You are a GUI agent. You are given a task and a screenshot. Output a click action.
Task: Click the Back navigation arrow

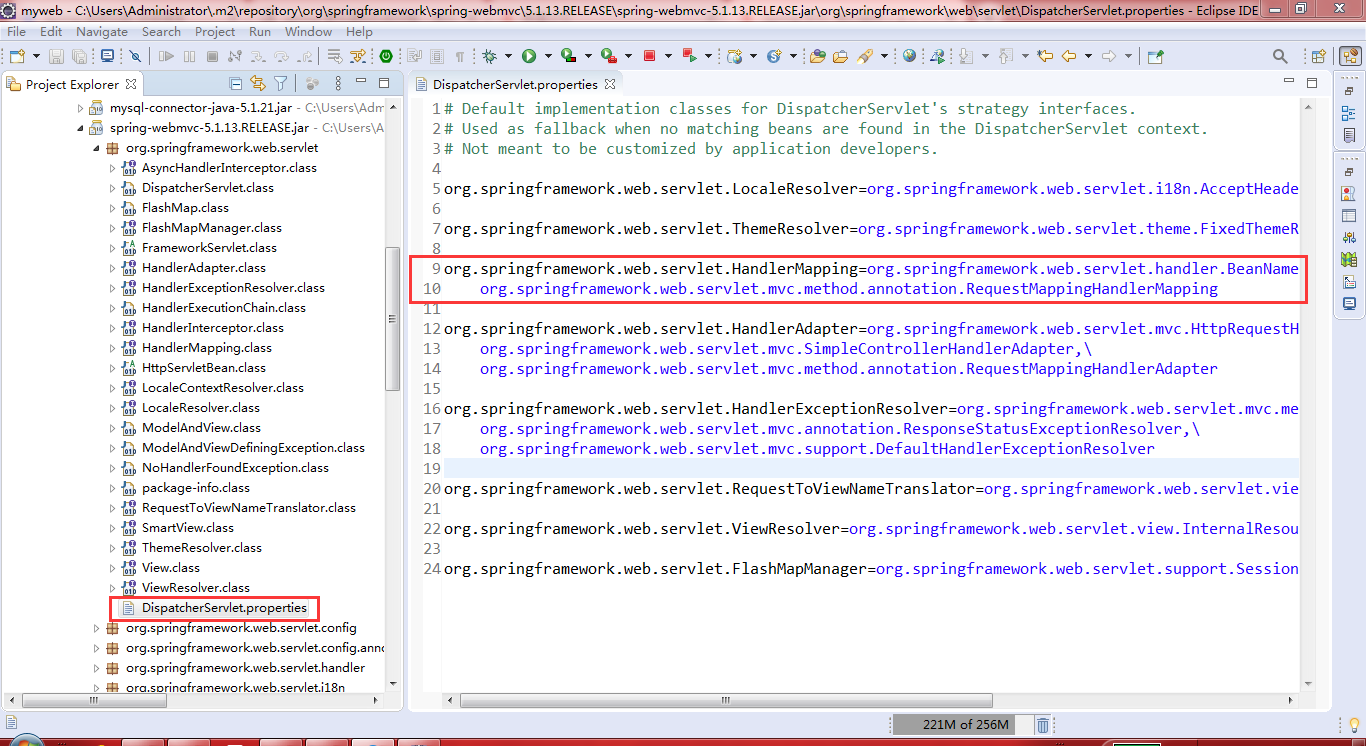[1068, 56]
